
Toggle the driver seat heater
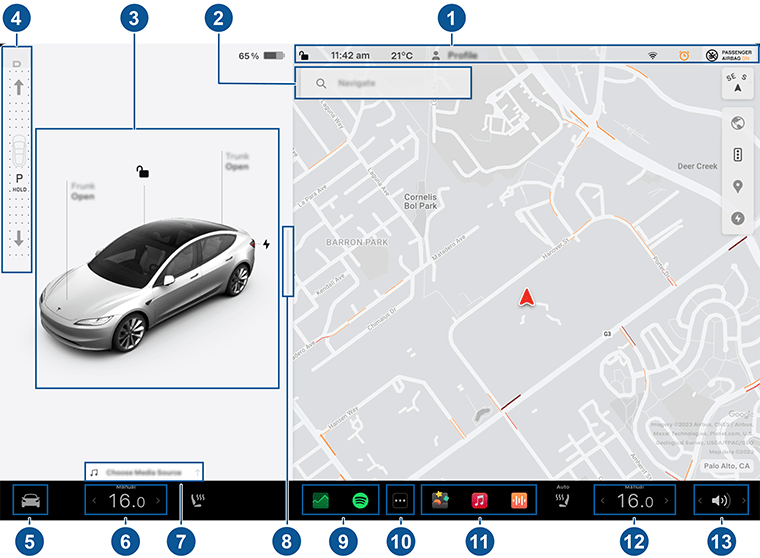(198, 498)
